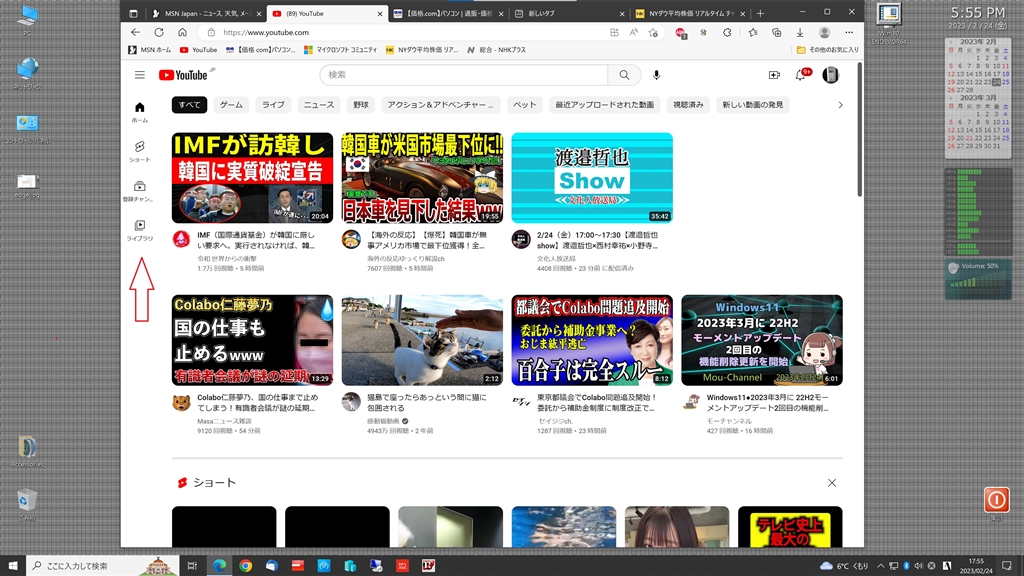Expand the その他のお気に入り folder
The image size is (1024, 576).
coord(827,50)
